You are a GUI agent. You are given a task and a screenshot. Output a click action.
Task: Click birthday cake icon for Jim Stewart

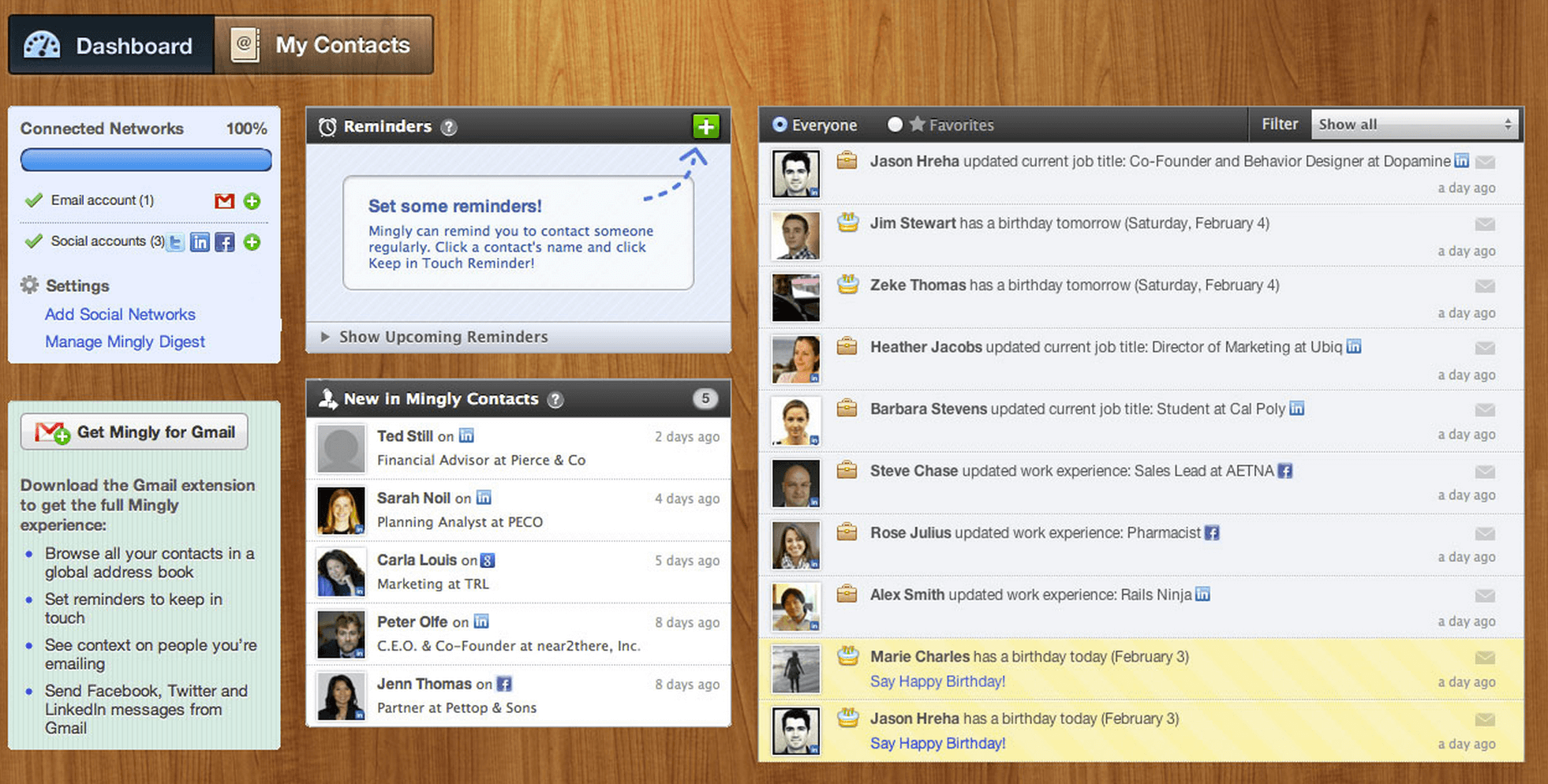(847, 222)
